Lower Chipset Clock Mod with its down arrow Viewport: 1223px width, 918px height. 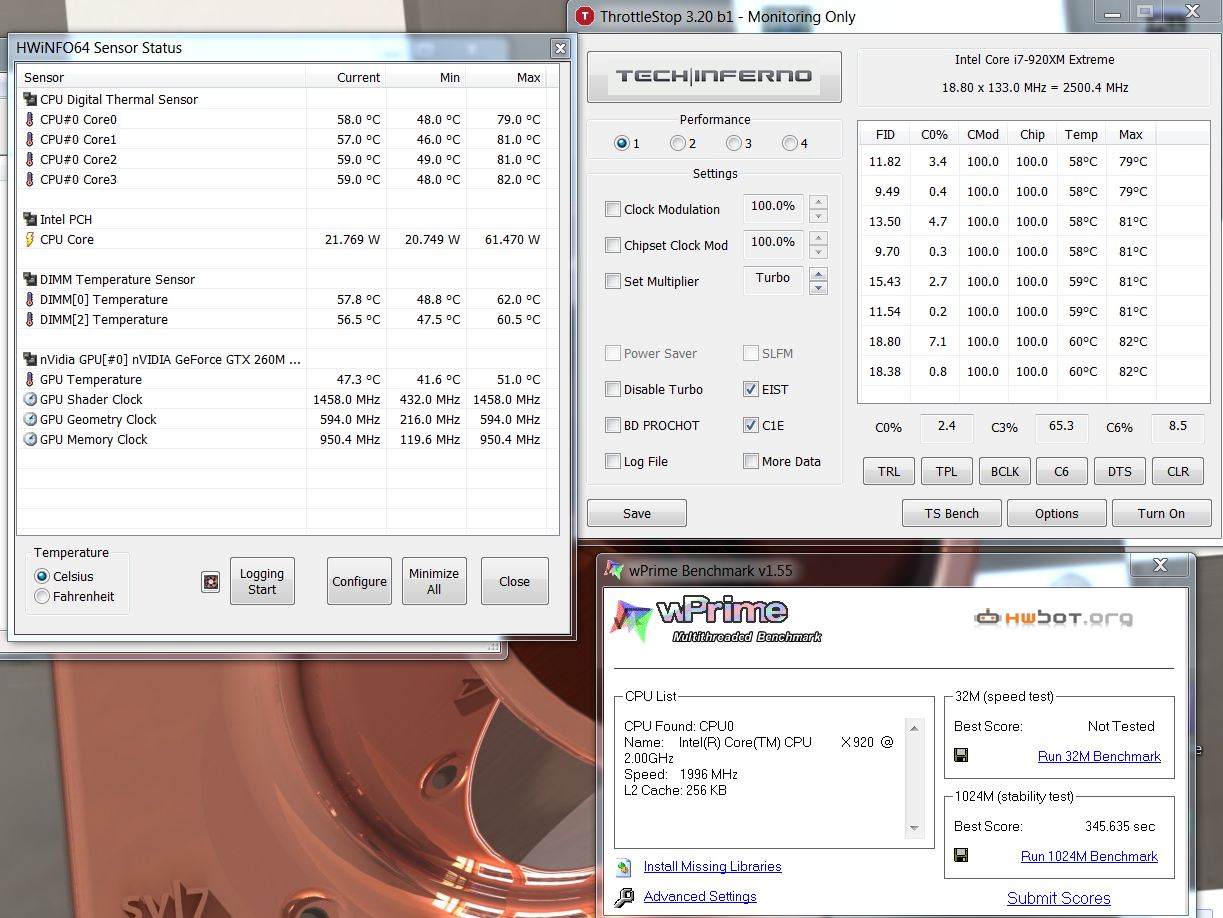click(x=819, y=252)
